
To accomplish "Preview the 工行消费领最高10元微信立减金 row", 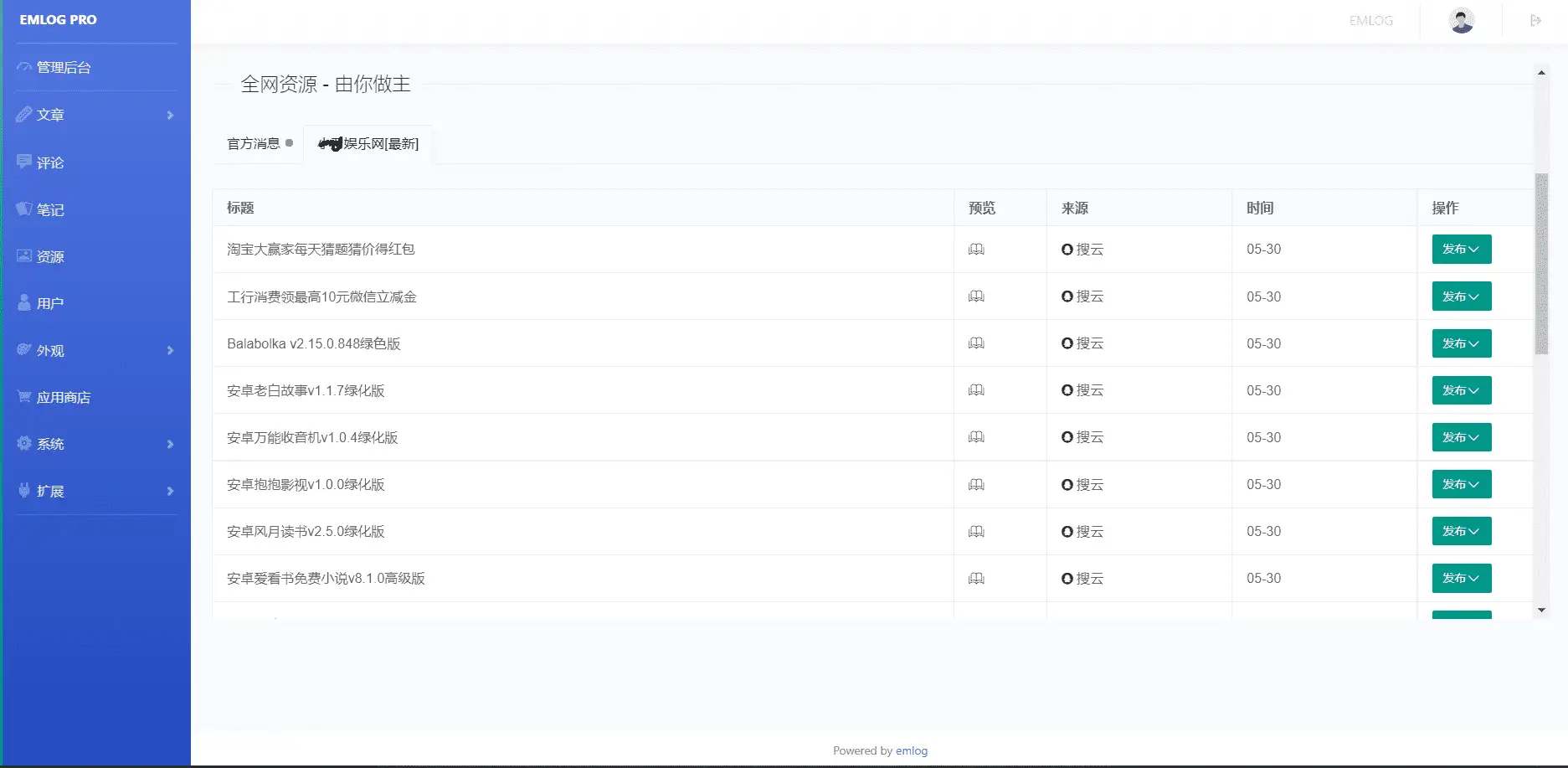I will click(976, 296).
